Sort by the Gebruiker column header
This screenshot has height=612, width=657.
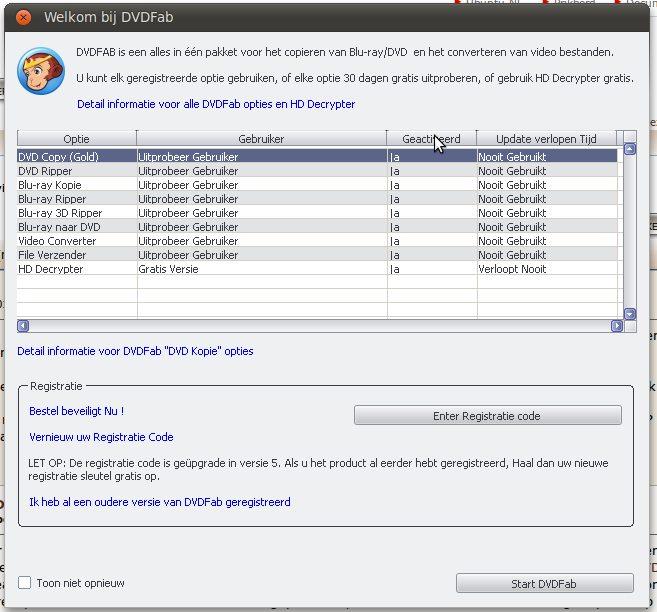click(261, 139)
